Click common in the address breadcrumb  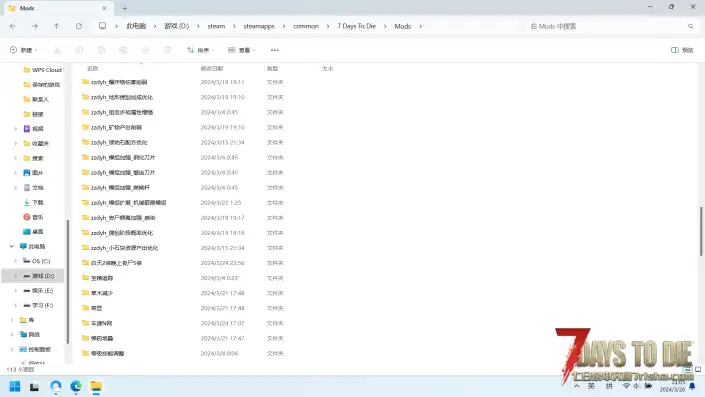pyautogui.click(x=306, y=27)
